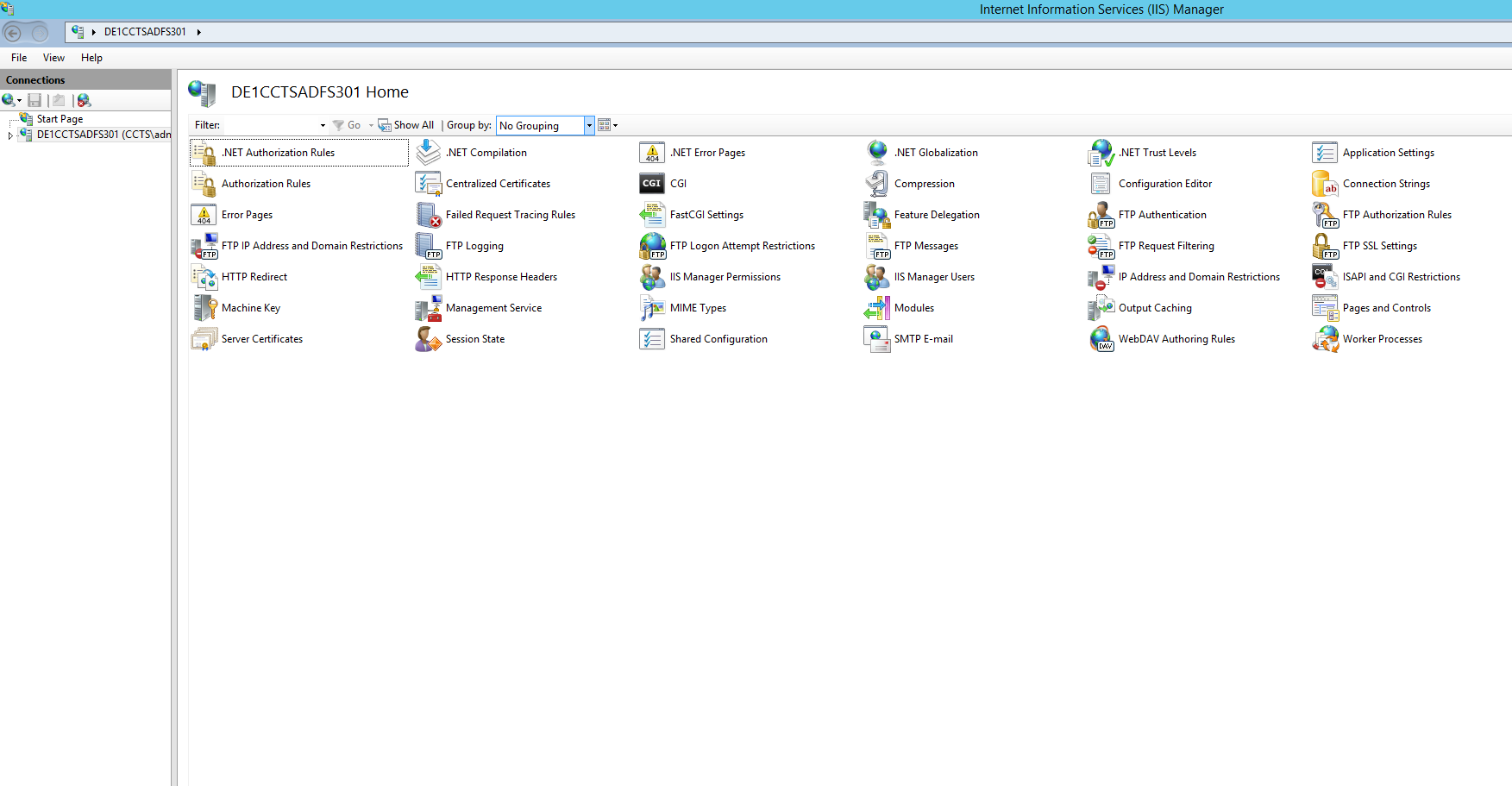
Task: Open HTTP Redirect feature
Action: point(240,277)
